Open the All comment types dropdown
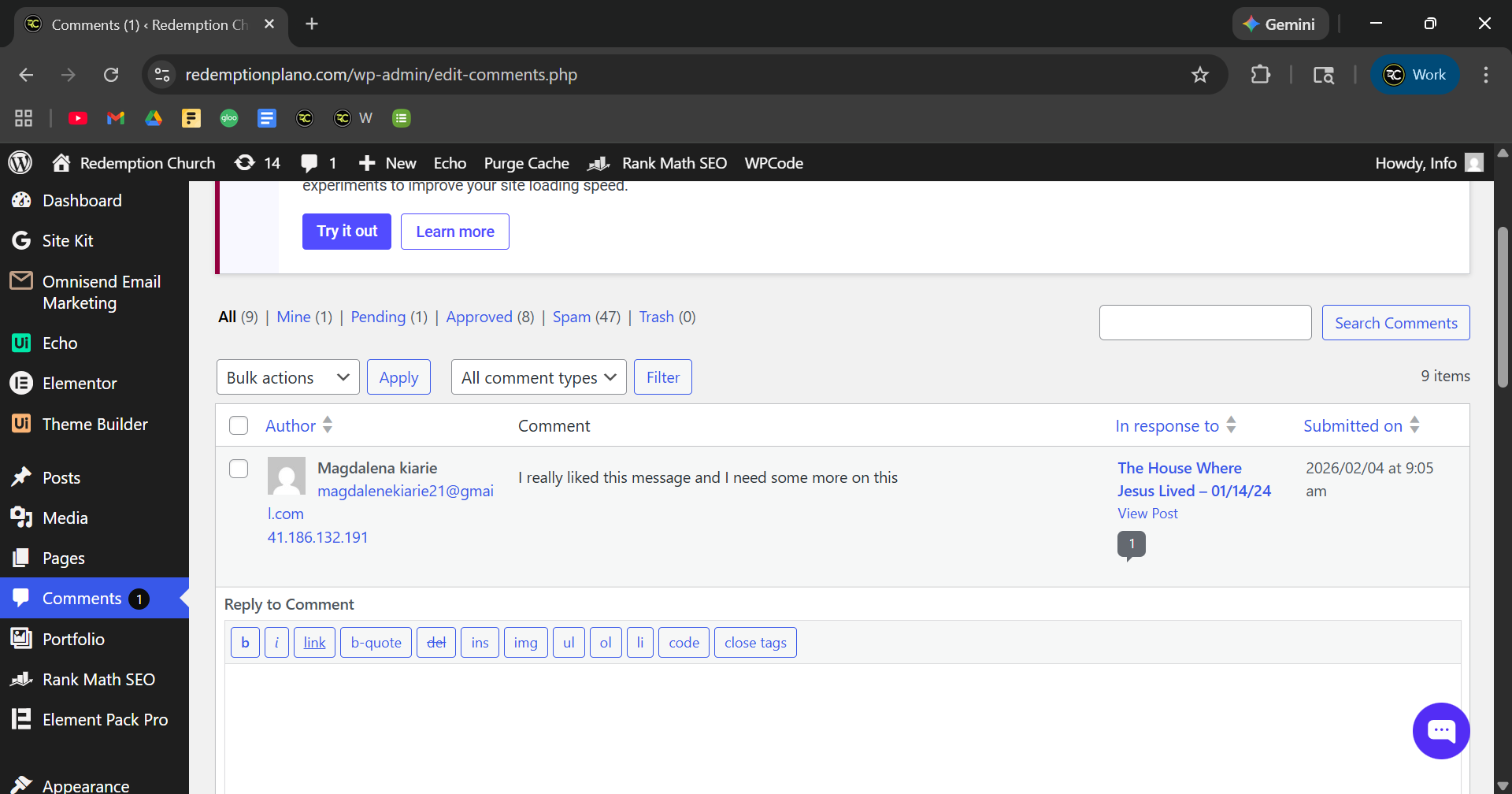Viewport: 1512px width, 794px height. pyautogui.click(x=538, y=377)
